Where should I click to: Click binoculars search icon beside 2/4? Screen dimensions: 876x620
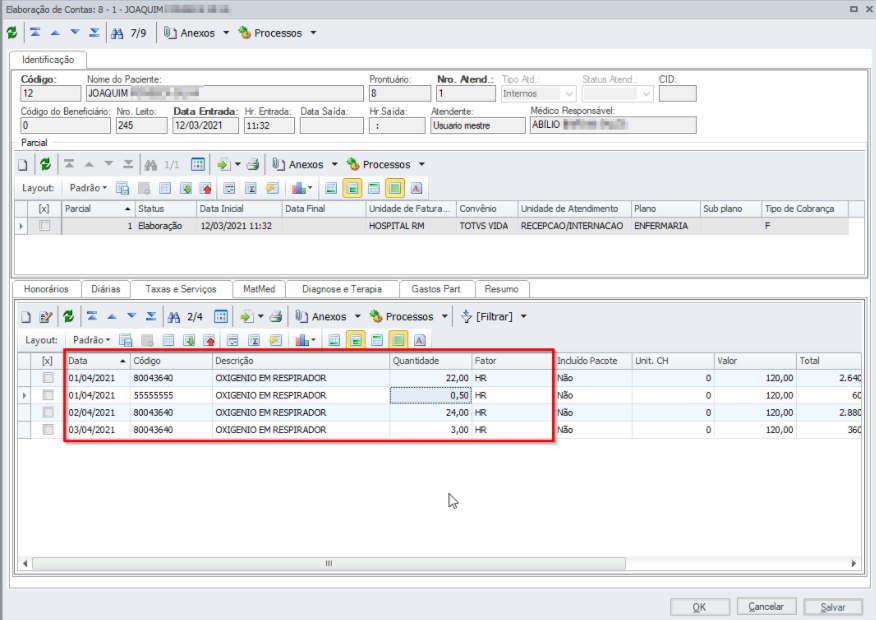click(x=174, y=317)
